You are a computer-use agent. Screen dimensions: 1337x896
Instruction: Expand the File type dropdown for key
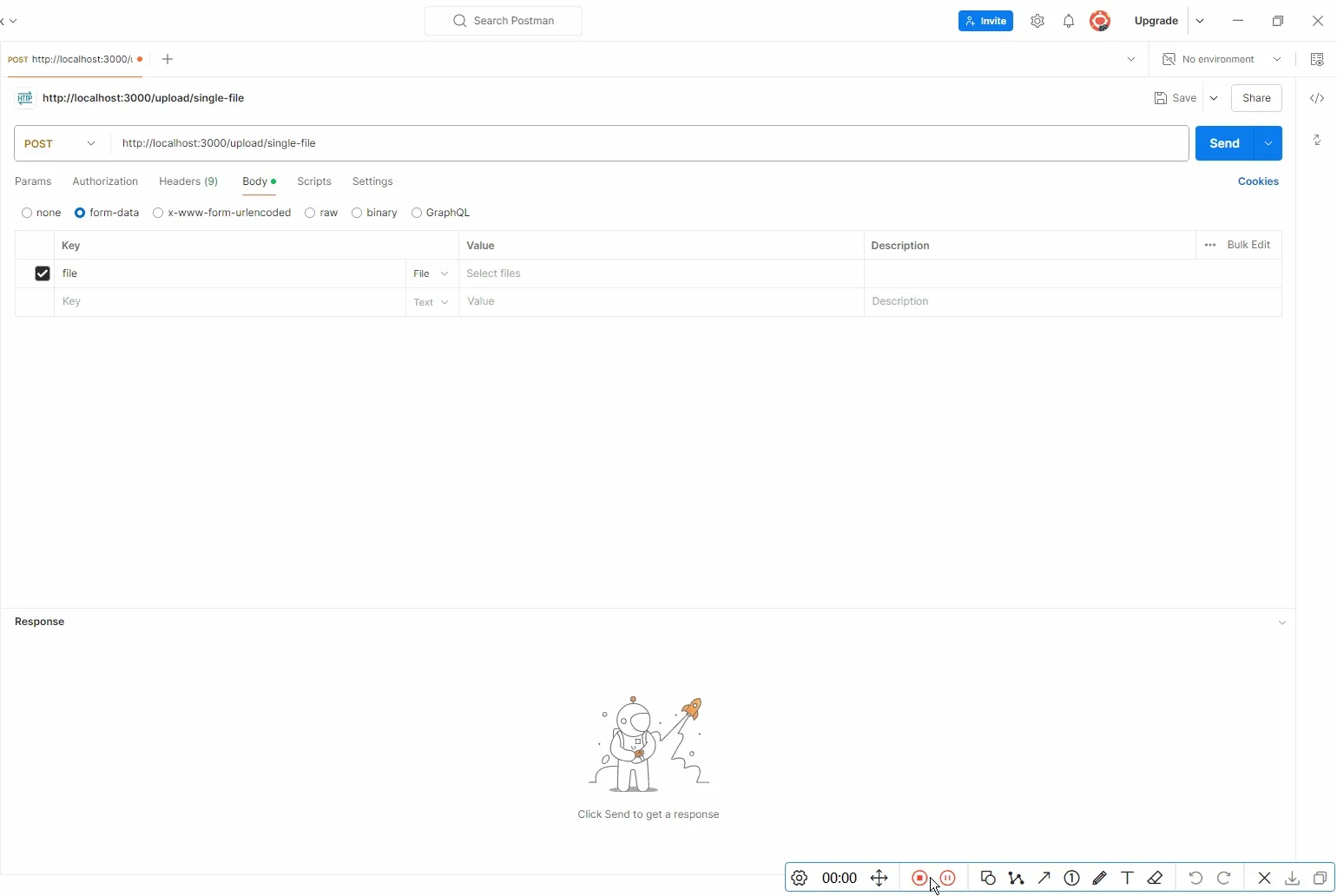point(431,273)
